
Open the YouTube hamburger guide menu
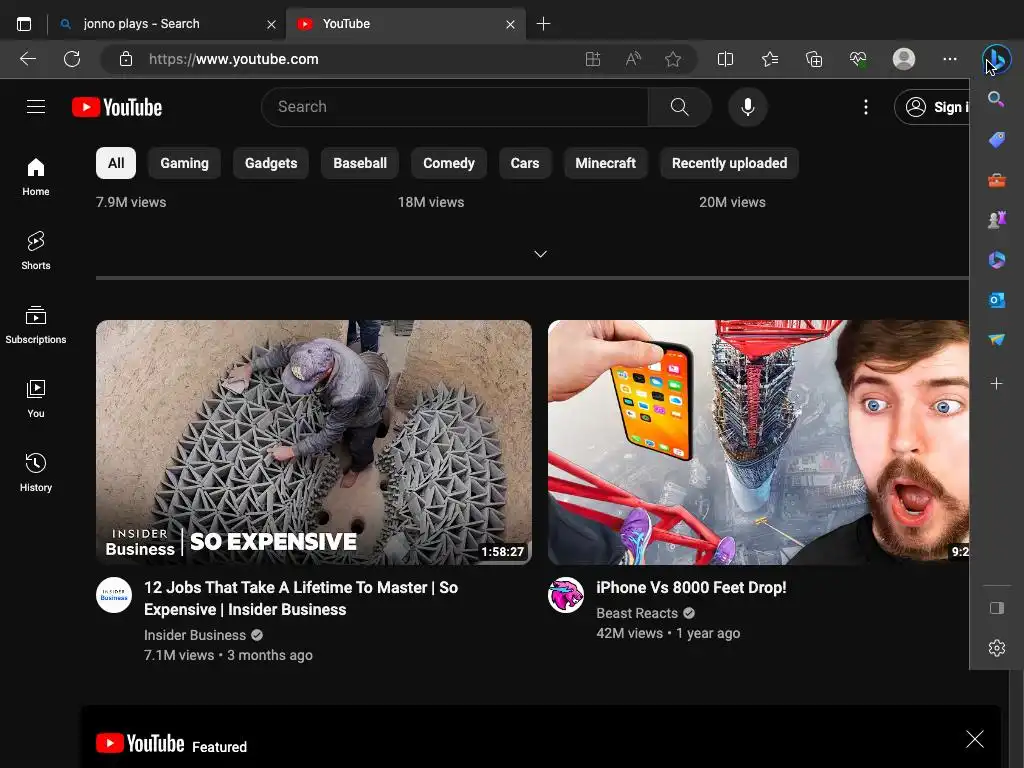point(36,106)
